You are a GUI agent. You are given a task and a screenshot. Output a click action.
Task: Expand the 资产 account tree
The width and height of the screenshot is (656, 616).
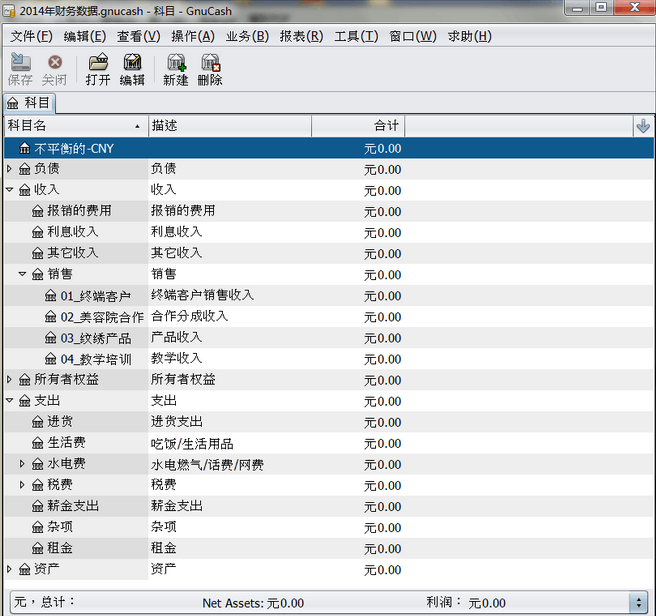(9, 569)
